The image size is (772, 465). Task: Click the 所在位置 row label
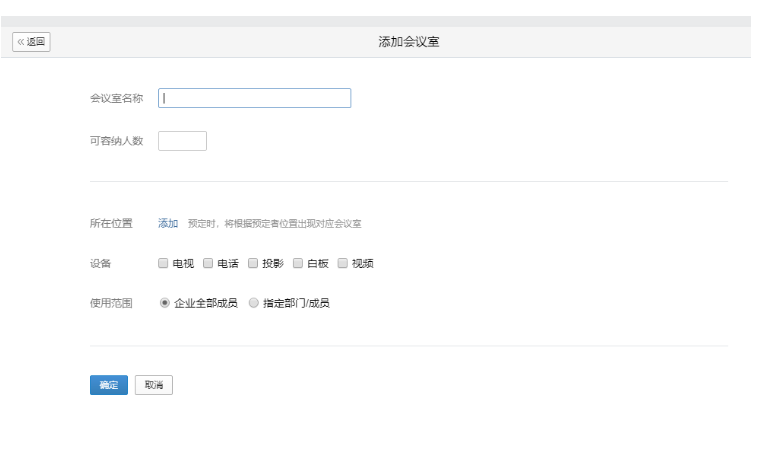point(111,223)
